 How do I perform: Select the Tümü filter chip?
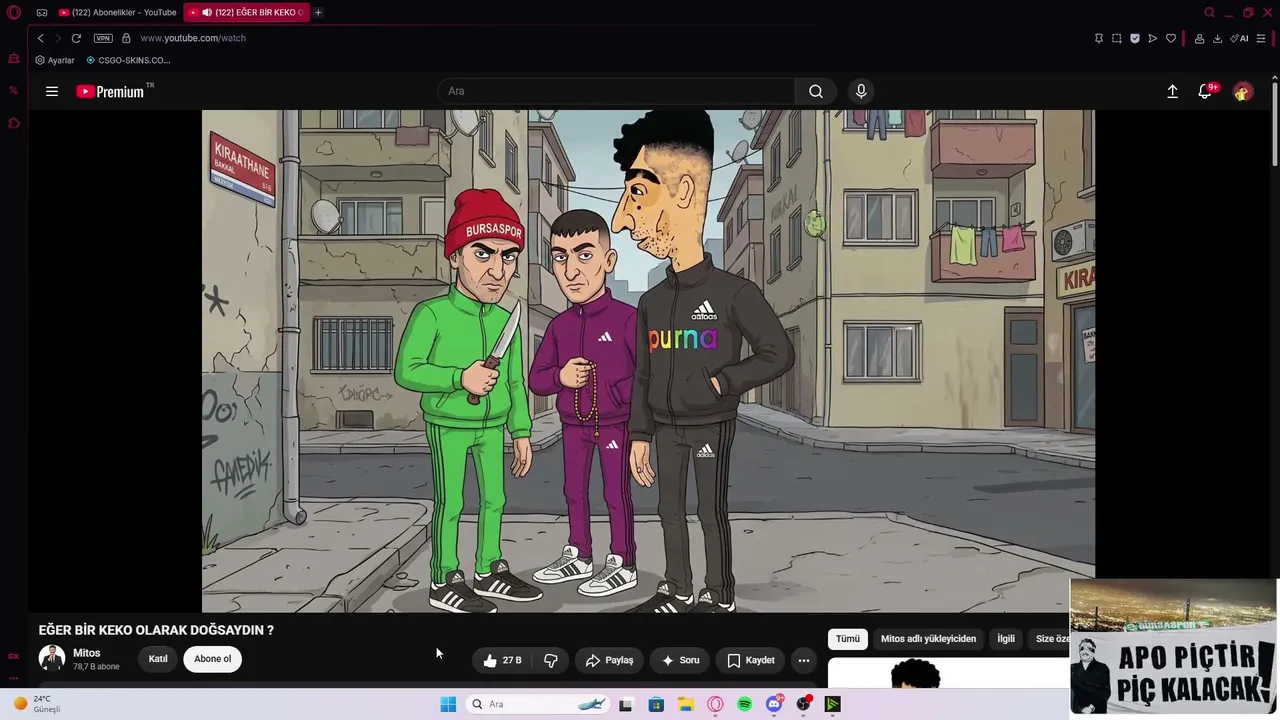(848, 639)
